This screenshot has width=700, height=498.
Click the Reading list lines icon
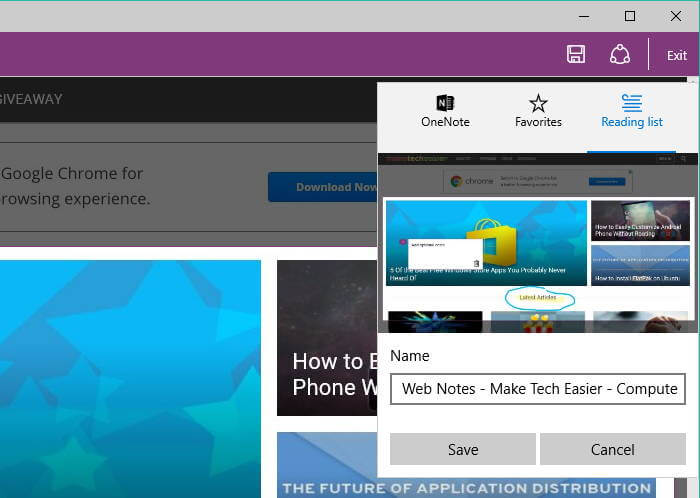(632, 103)
